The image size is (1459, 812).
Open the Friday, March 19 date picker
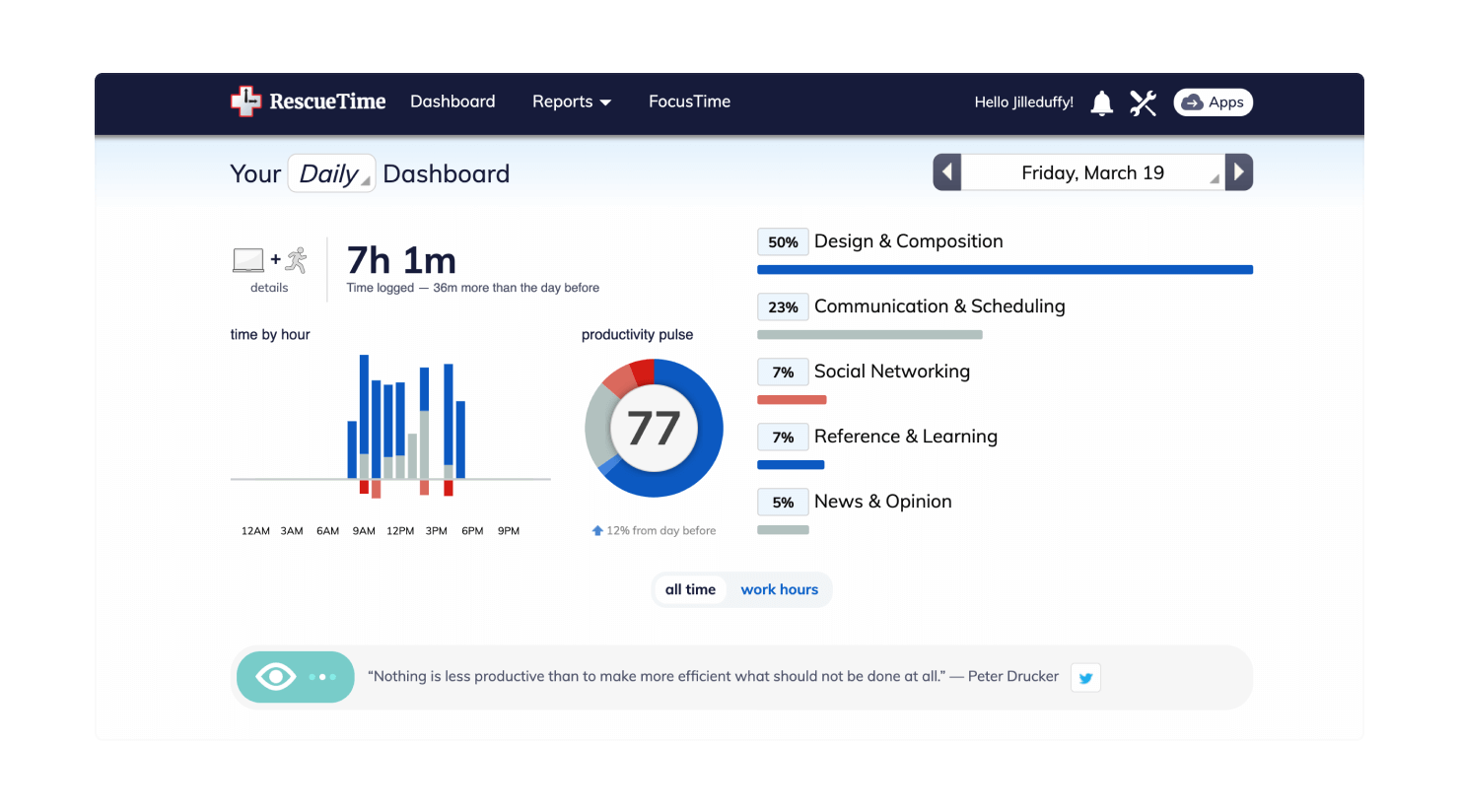pyautogui.click(x=1093, y=172)
